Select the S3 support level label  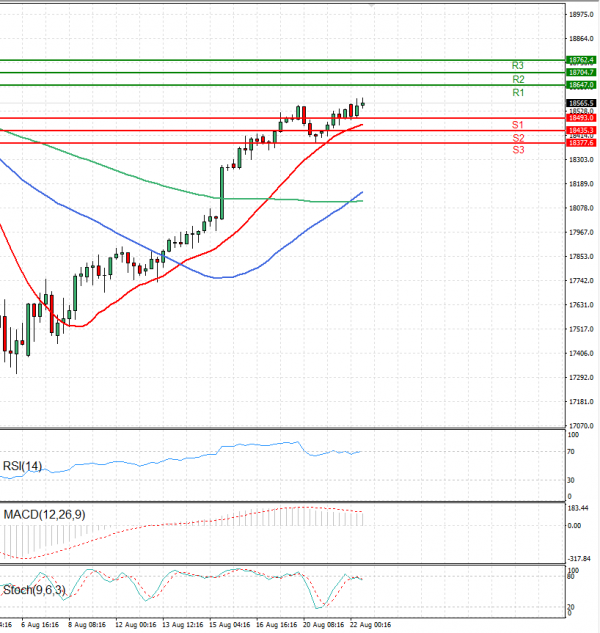pyautogui.click(x=518, y=150)
